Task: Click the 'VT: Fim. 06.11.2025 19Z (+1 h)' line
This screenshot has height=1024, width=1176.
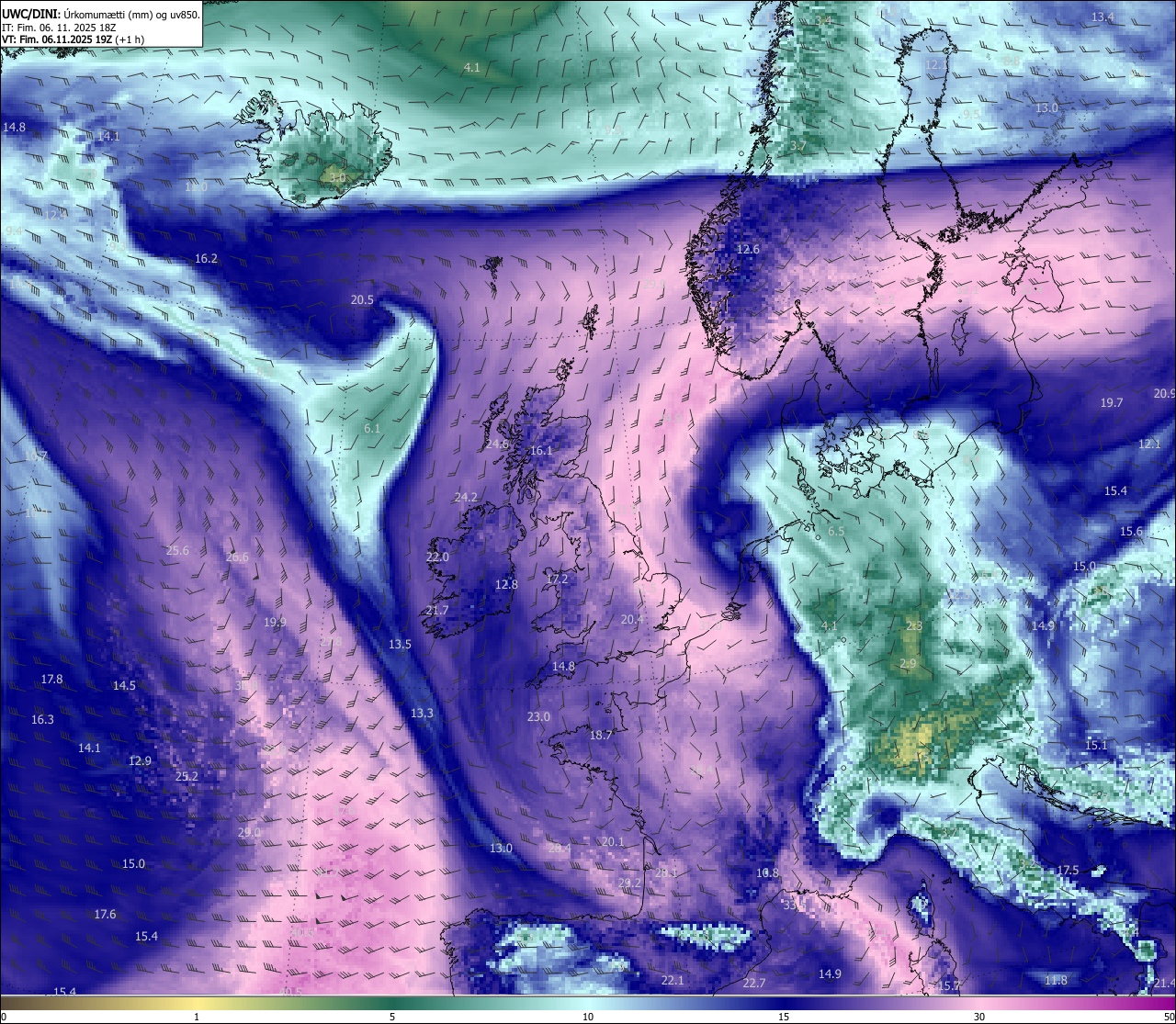Action: 73,39
